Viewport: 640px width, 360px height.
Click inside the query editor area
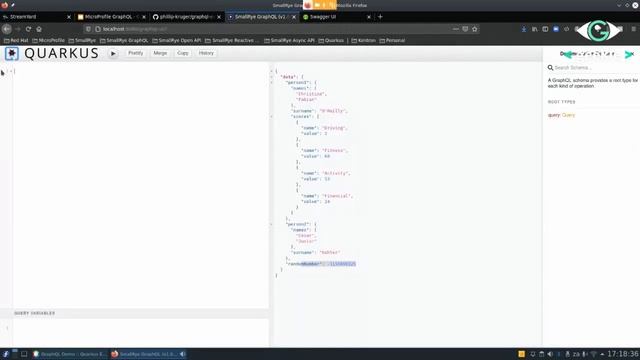[x=141, y=186]
